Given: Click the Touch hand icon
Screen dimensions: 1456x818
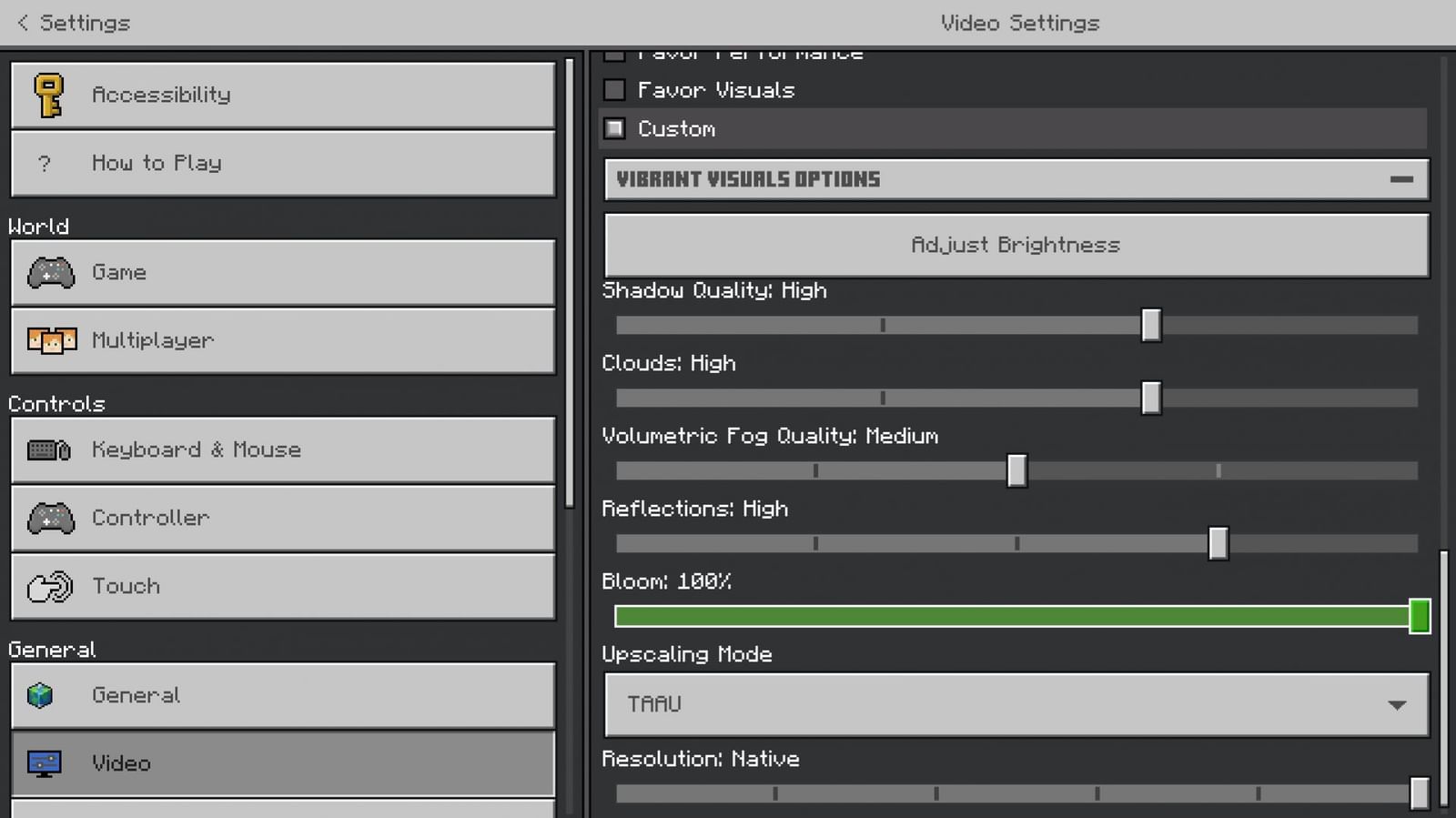Looking at the screenshot, I should coord(49,587).
